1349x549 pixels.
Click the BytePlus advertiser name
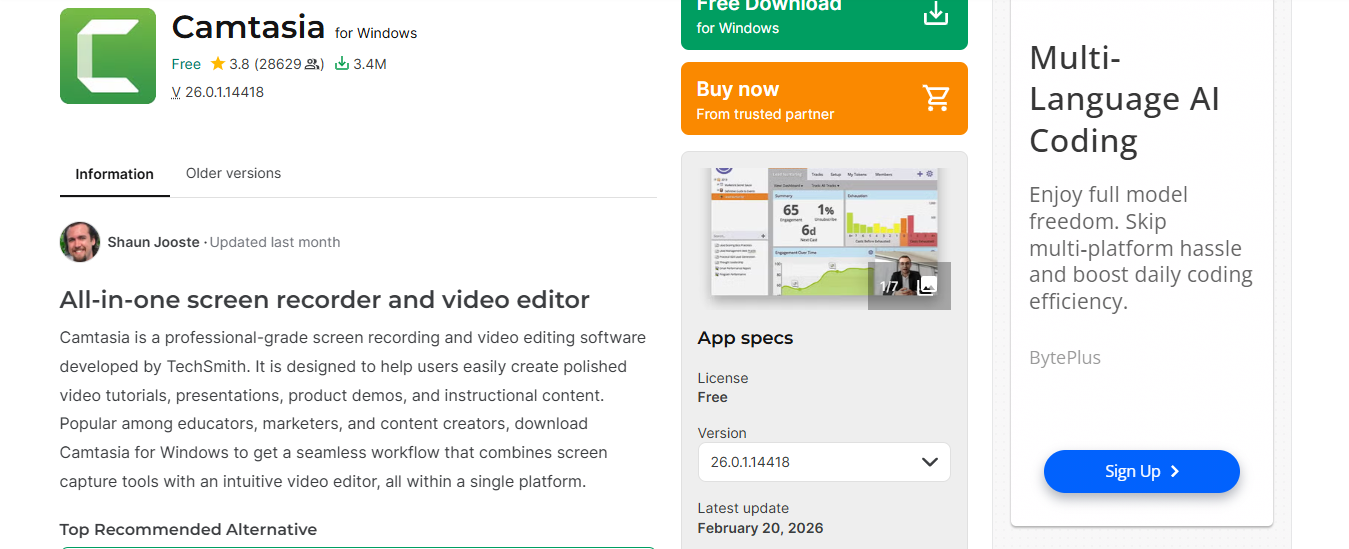[1065, 358]
